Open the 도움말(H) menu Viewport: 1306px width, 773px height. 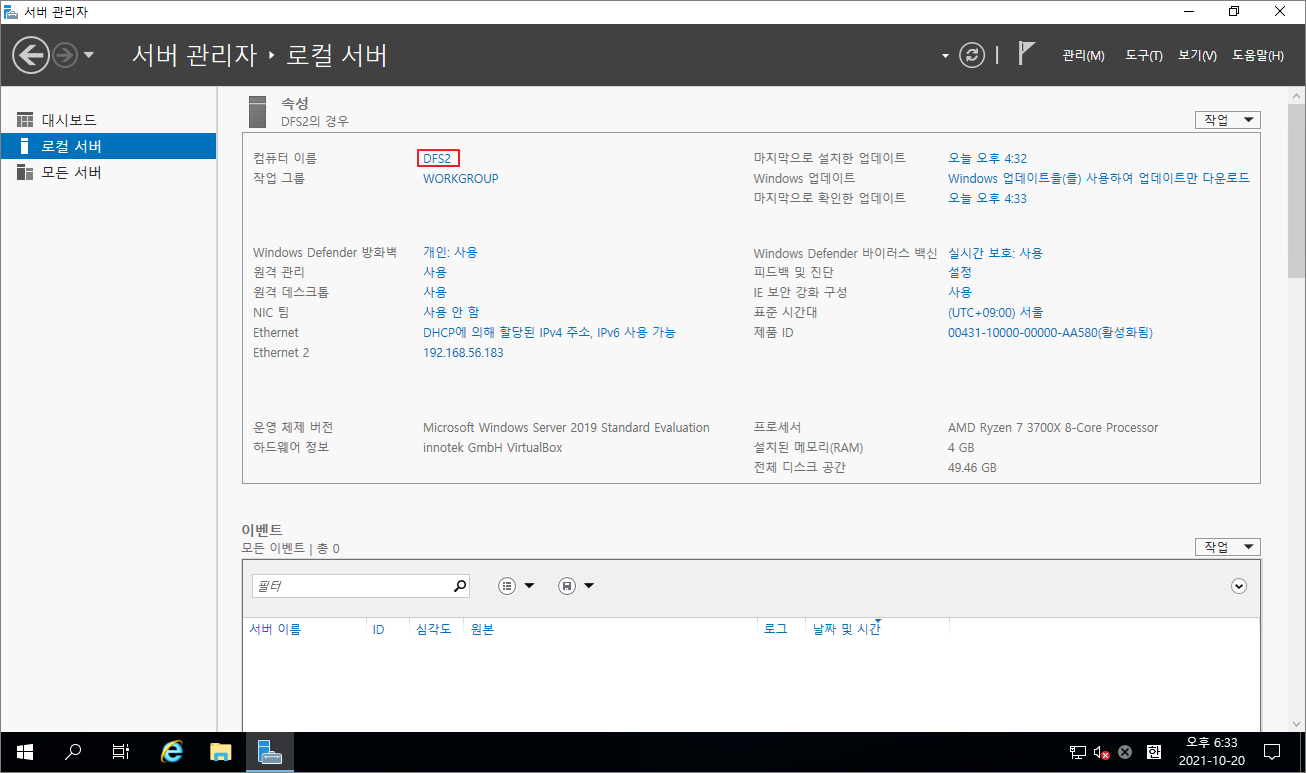tap(1258, 56)
